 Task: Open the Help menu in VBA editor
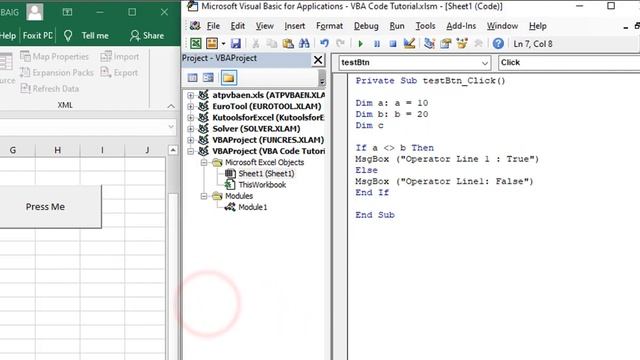click(538, 26)
